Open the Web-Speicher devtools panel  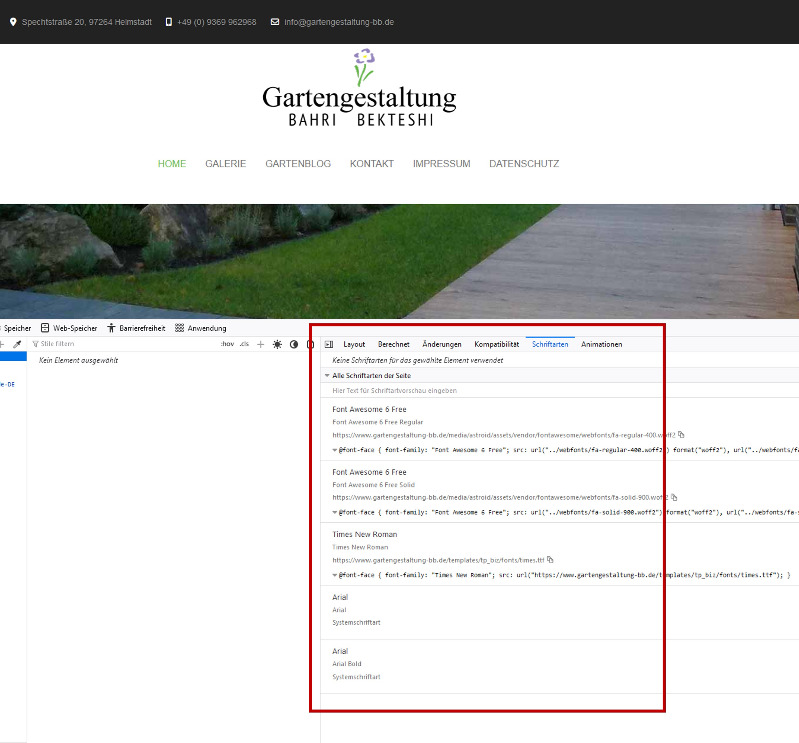(69, 328)
